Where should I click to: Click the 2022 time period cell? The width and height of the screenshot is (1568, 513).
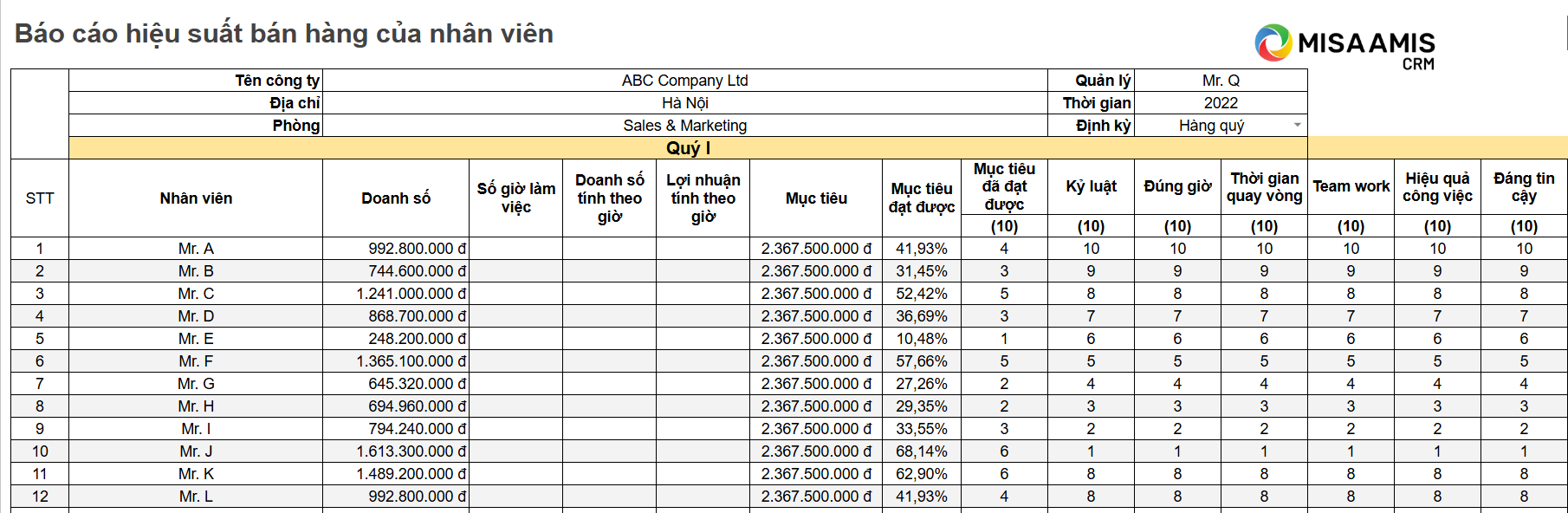coord(1221,103)
